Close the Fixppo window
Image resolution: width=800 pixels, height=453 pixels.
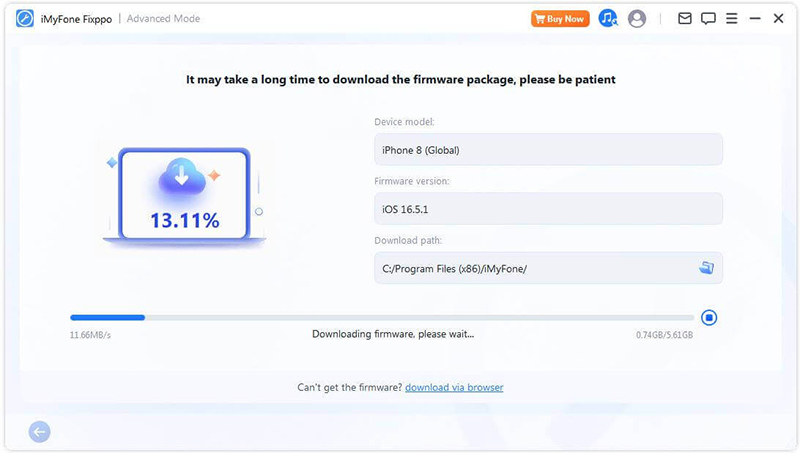tap(778, 19)
